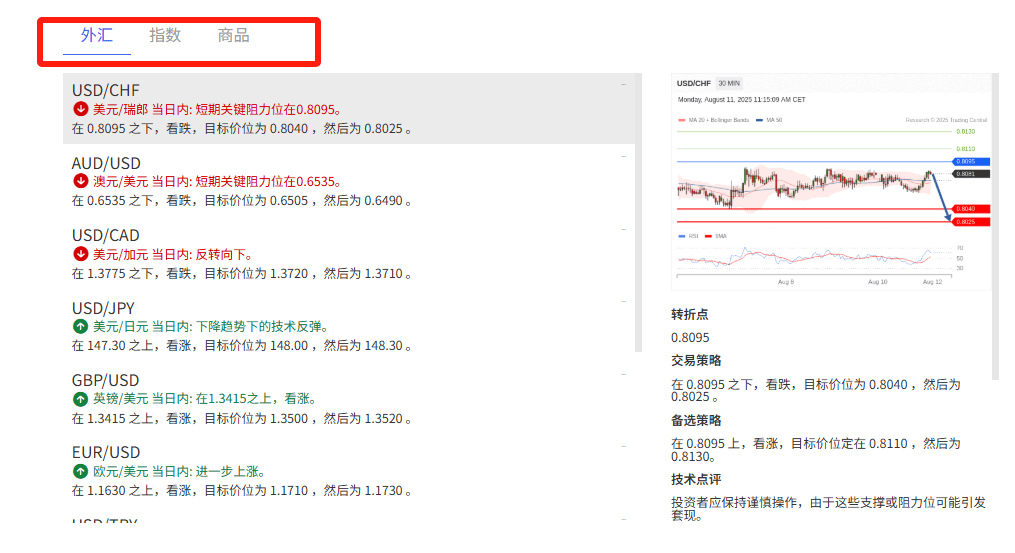The height and width of the screenshot is (553, 1015).
Task: Select the USD/JPY pair heading
Action: tap(104, 308)
